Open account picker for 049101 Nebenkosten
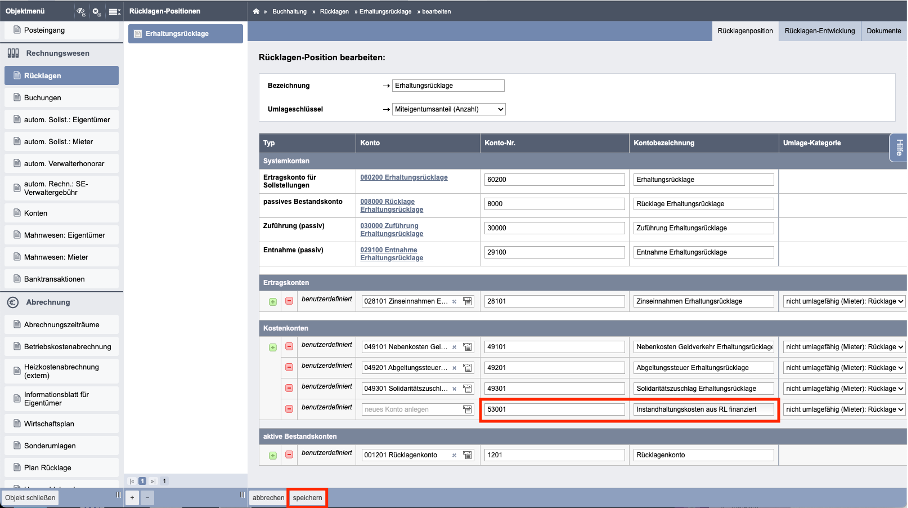 (x=467, y=347)
